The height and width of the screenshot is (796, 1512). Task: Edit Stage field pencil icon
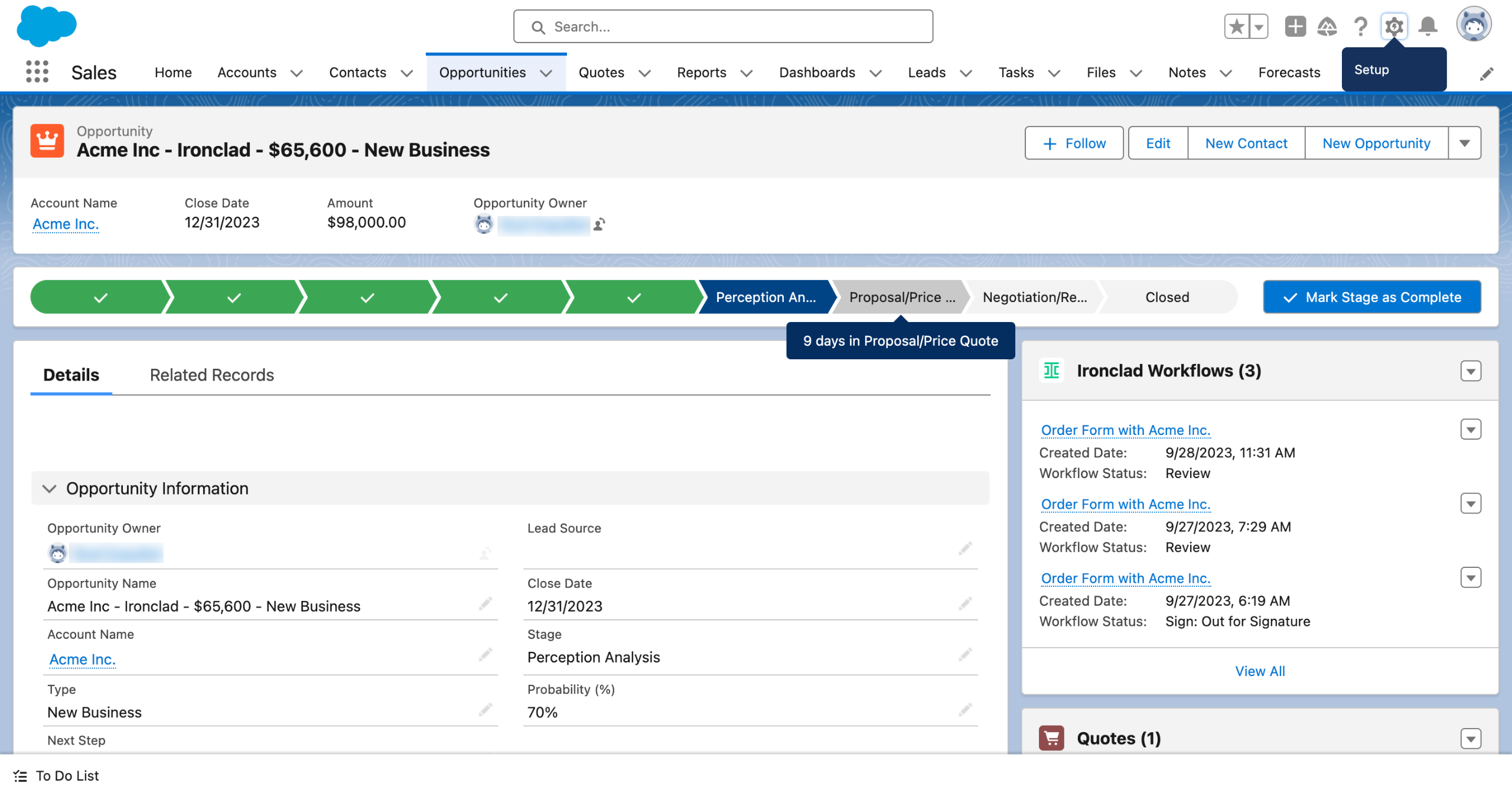tap(965, 655)
